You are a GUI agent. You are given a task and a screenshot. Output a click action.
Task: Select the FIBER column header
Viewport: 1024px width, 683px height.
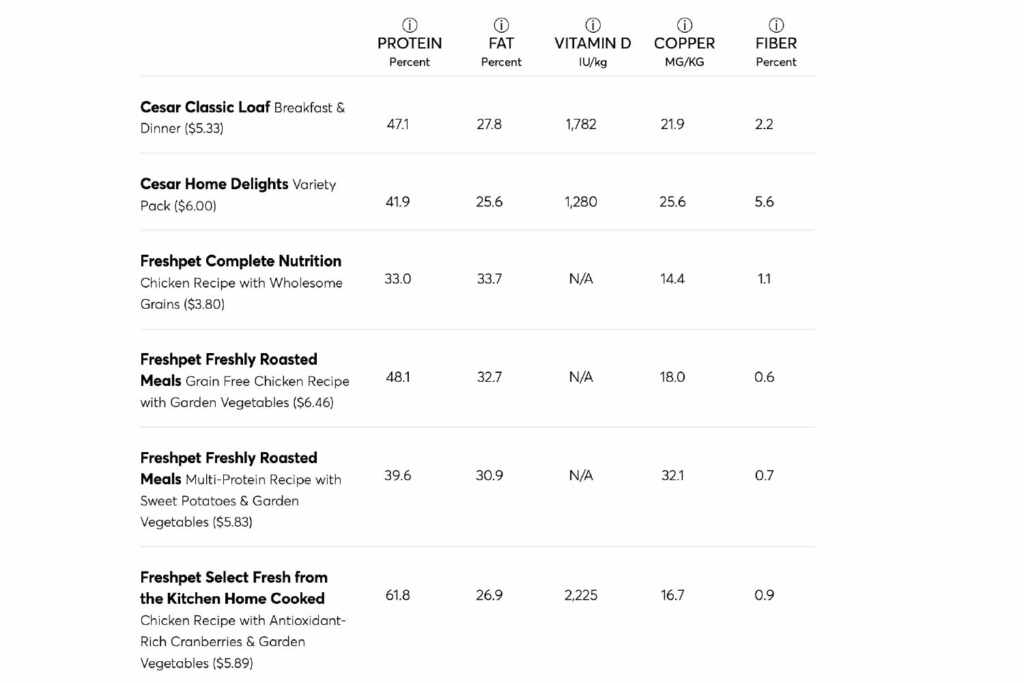776,44
